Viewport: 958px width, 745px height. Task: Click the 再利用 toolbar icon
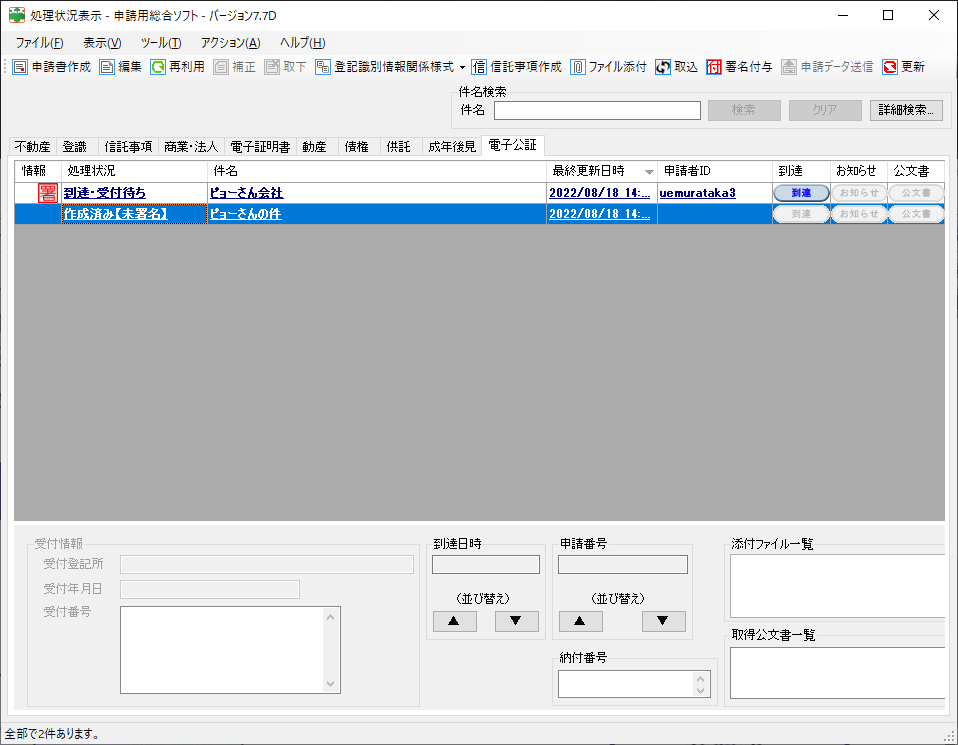(158, 67)
